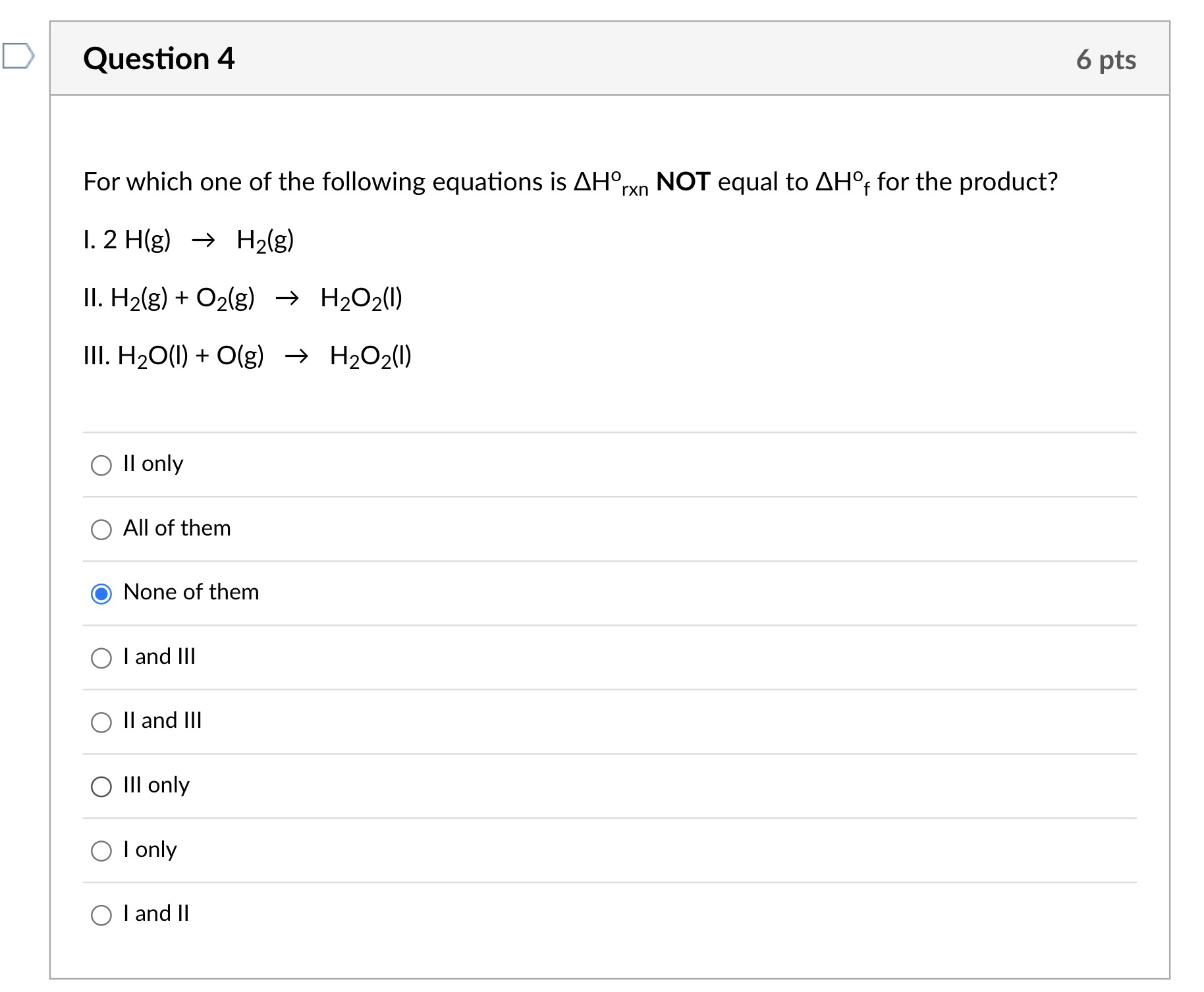Click the "I and II" text label
1204x992 pixels.
(155, 913)
